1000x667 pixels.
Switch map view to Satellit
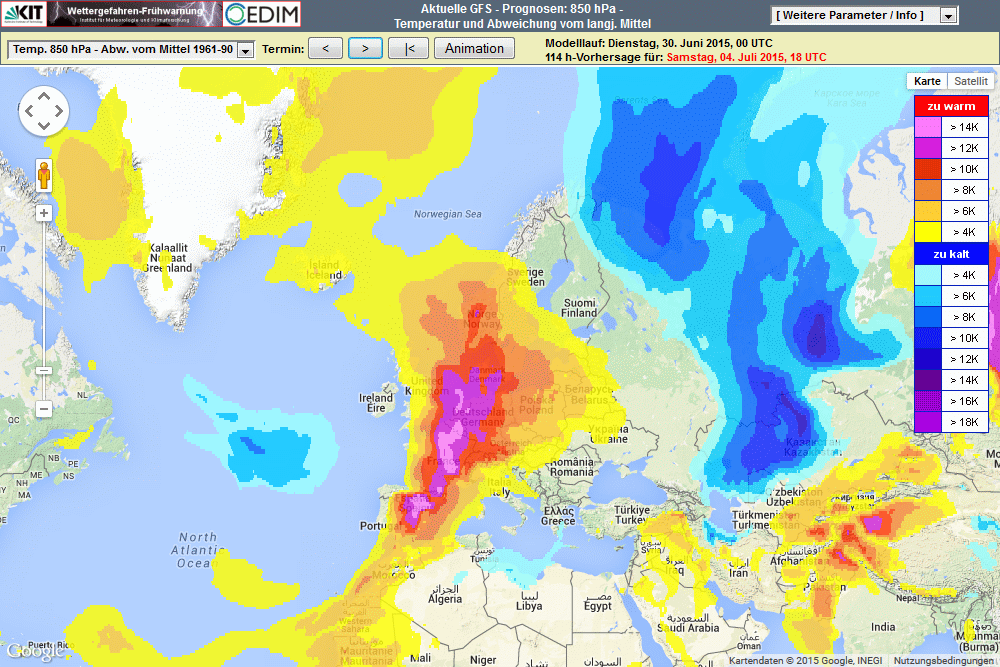(x=970, y=81)
